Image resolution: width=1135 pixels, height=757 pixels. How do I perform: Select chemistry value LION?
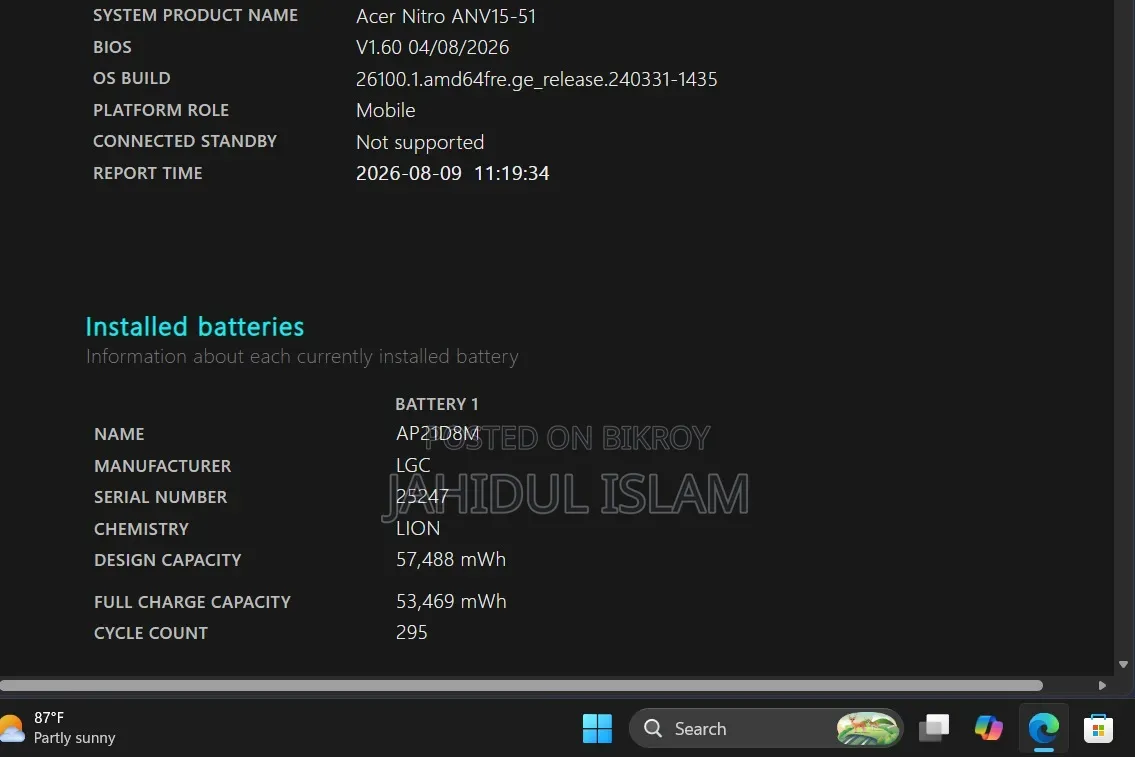pyautogui.click(x=418, y=528)
